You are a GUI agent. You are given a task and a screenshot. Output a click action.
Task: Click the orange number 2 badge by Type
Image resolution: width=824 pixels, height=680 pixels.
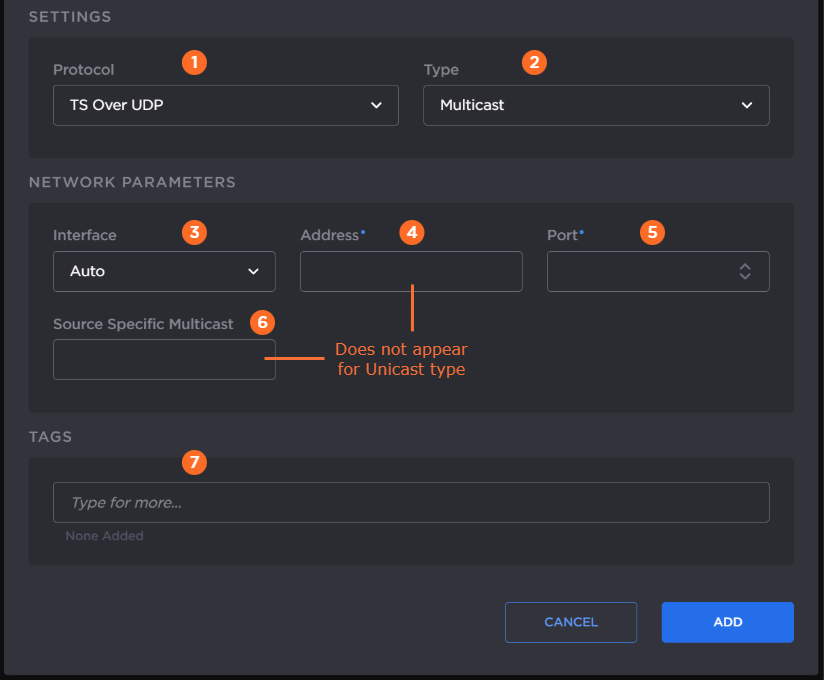click(x=535, y=62)
